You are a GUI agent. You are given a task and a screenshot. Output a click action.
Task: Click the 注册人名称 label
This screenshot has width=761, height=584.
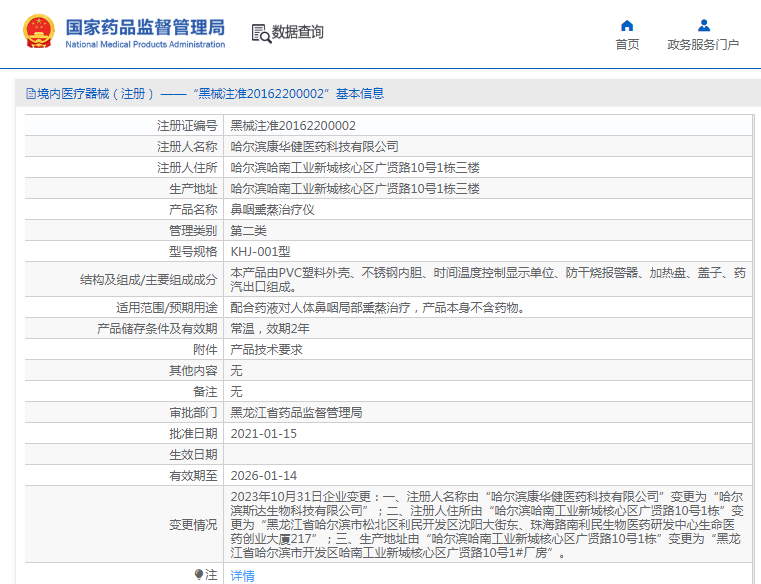187,147
